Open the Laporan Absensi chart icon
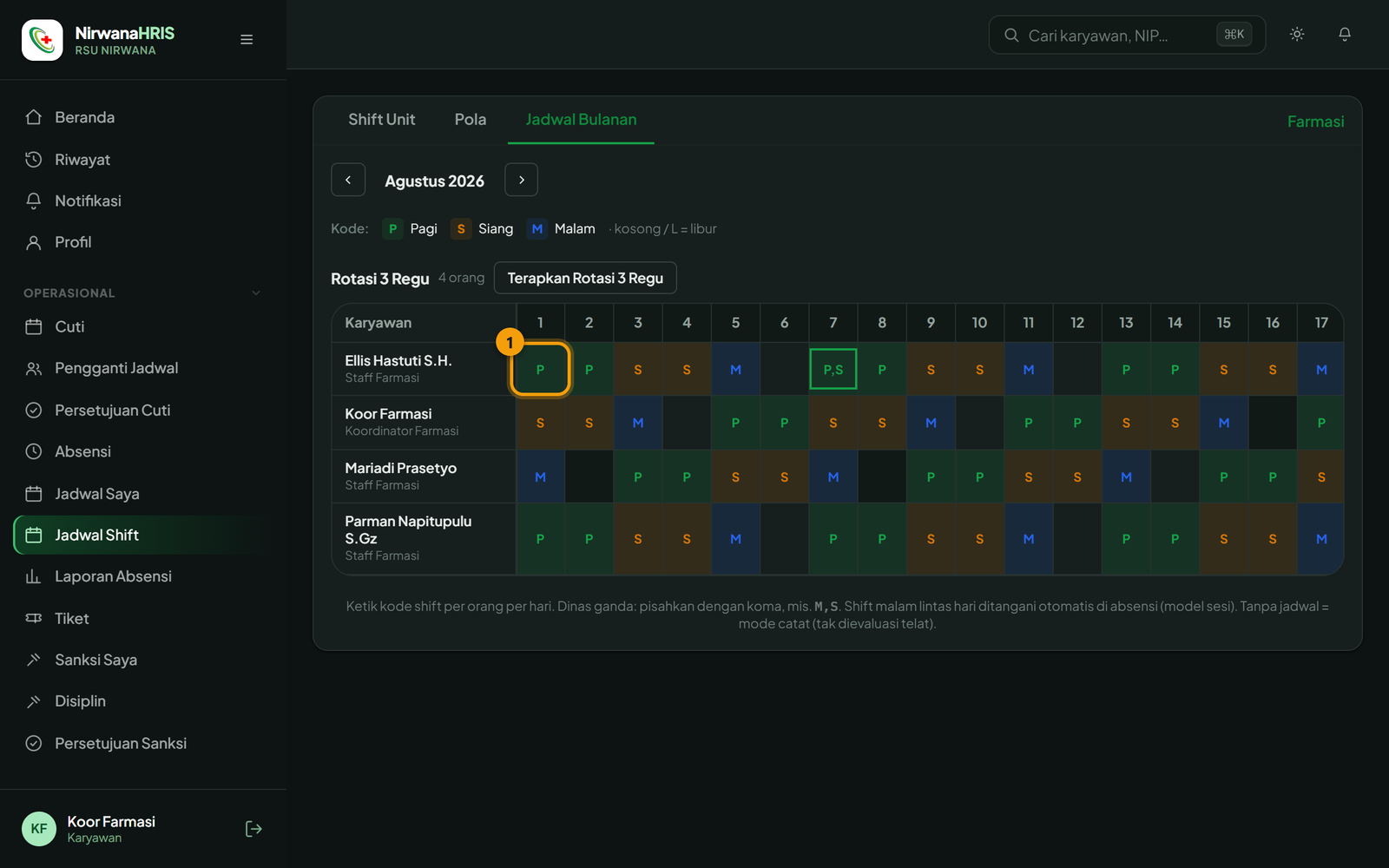Screen dimensions: 1389x868 pos(34,576)
